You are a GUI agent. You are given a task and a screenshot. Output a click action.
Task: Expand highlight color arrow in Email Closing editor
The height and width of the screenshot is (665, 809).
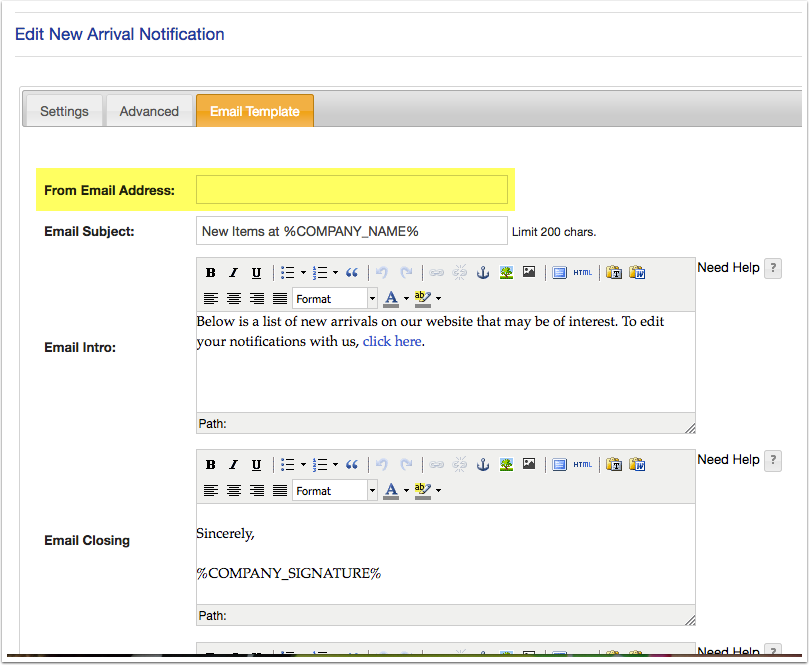point(439,490)
